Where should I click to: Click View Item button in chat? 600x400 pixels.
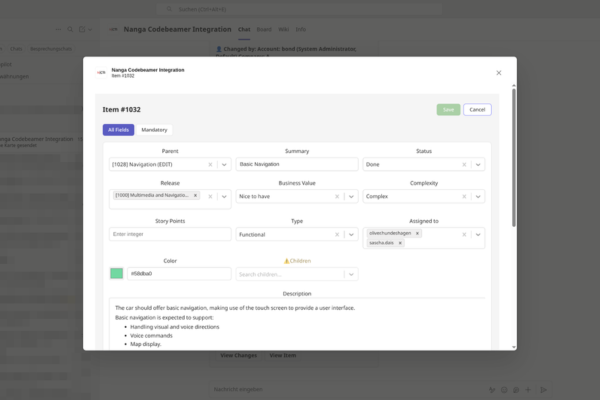(x=283, y=356)
